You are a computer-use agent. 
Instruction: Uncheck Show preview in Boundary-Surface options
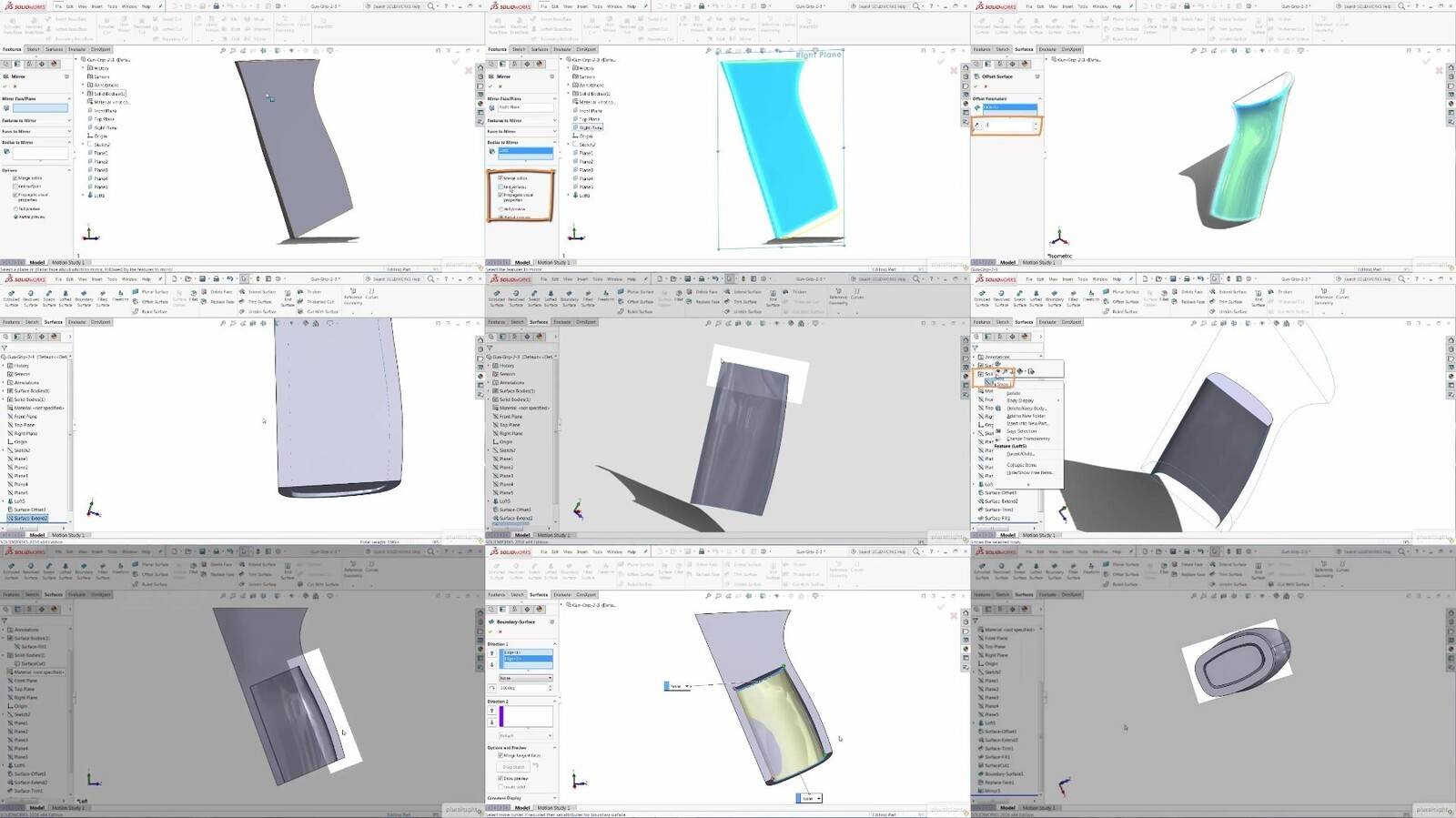click(x=500, y=778)
